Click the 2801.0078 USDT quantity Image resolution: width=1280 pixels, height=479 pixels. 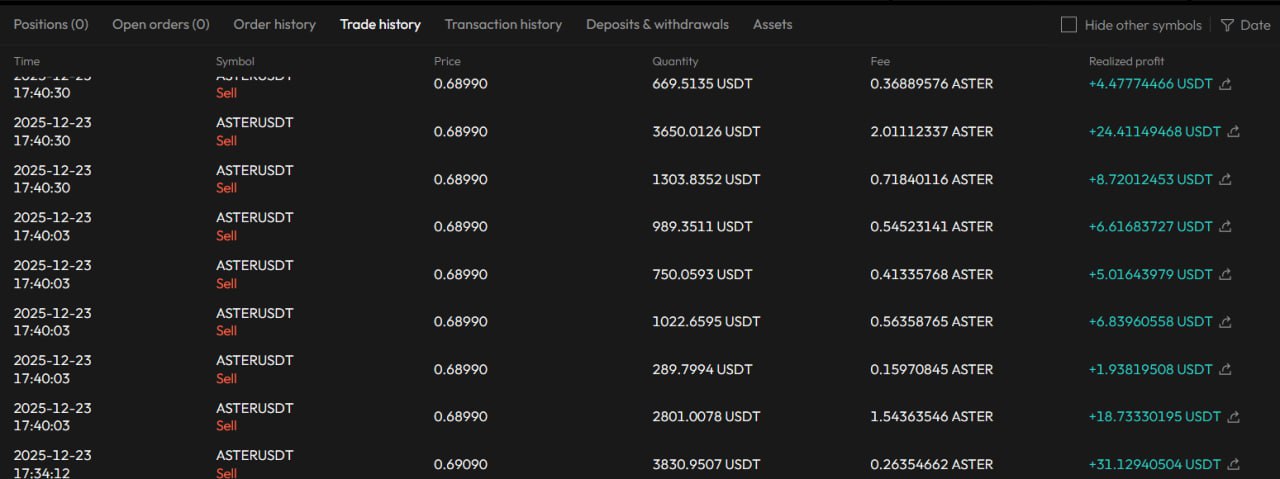pos(706,416)
